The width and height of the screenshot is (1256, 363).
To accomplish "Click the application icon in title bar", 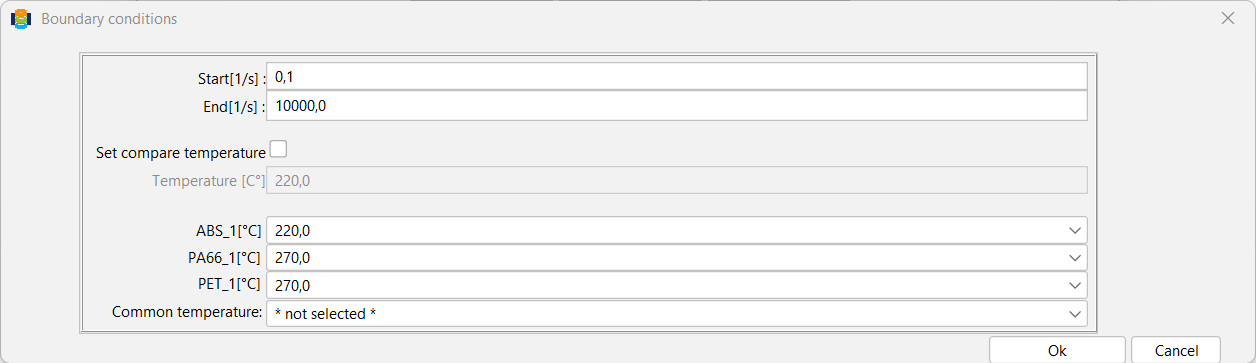I will (x=20, y=19).
